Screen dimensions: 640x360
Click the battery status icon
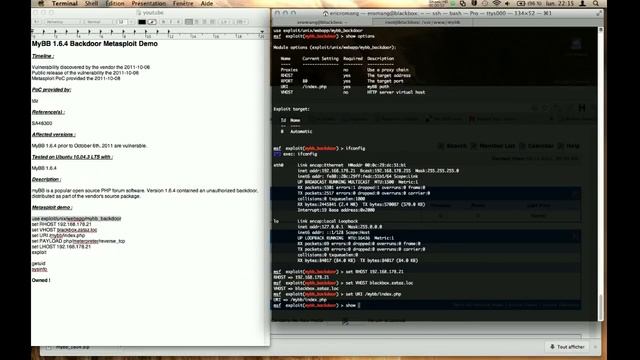click(x=521, y=3)
